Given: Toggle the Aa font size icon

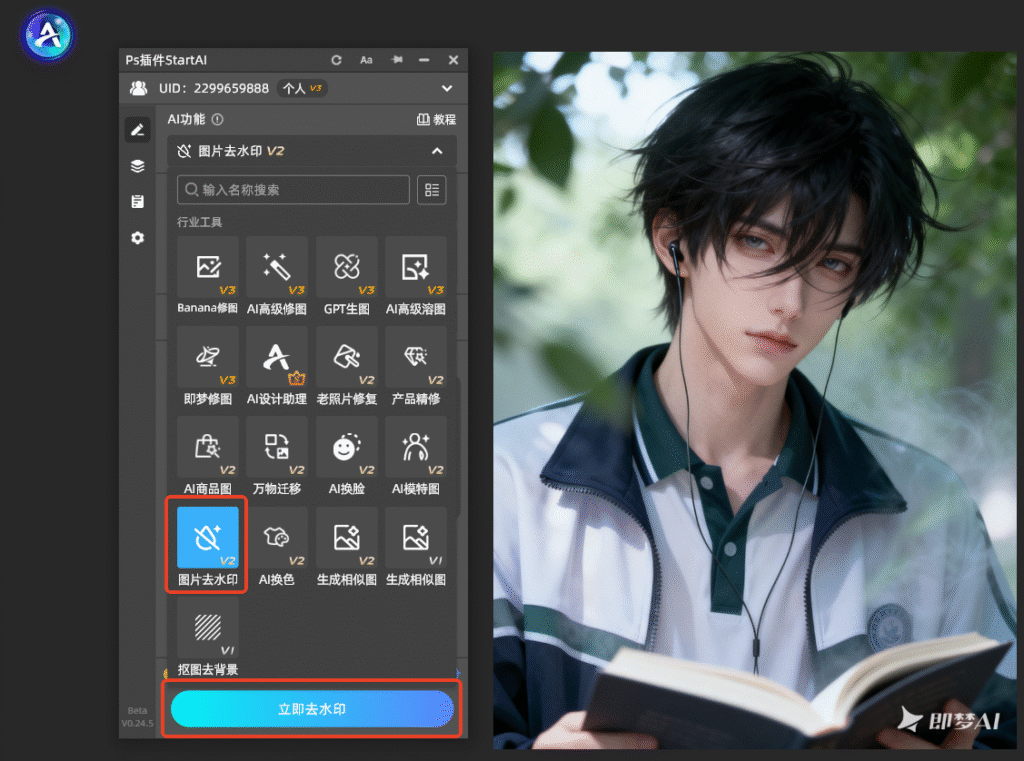Looking at the screenshot, I should (366, 60).
